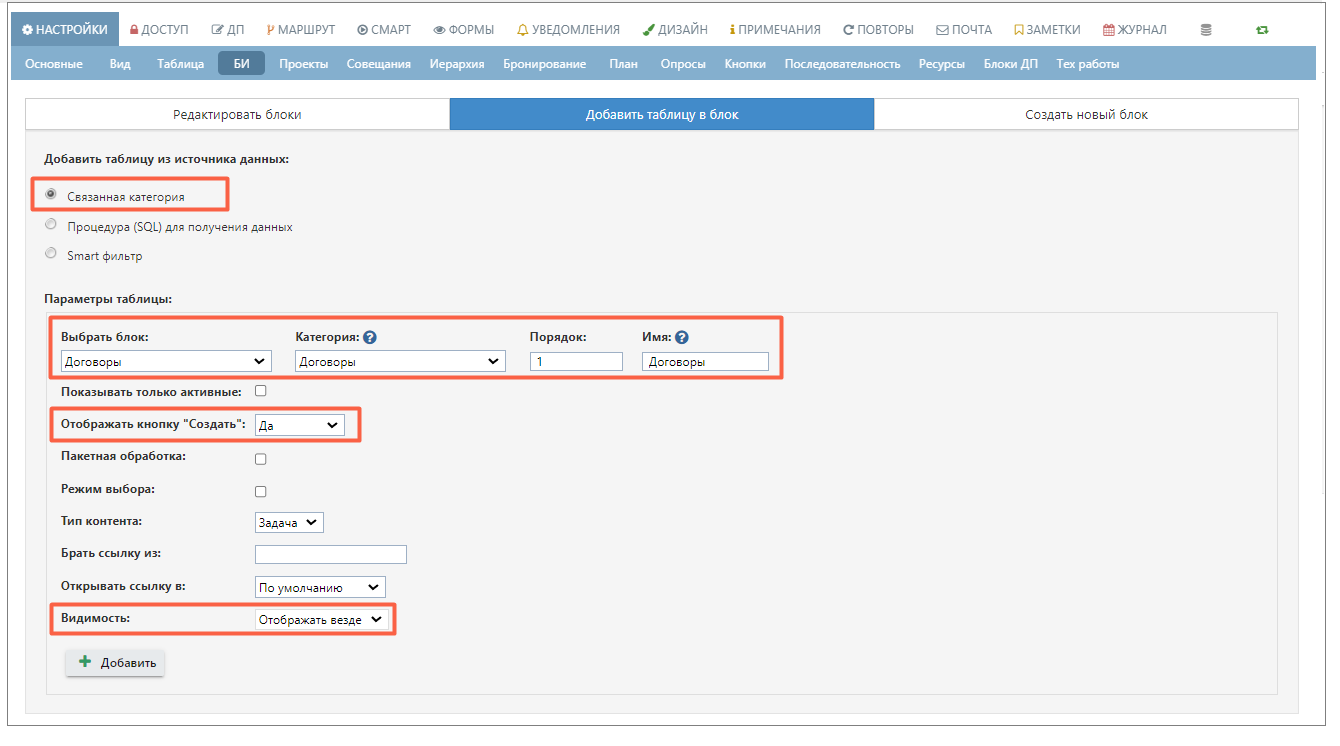Select Smart фильтр radio button
The image size is (1340, 746).
click(51, 254)
